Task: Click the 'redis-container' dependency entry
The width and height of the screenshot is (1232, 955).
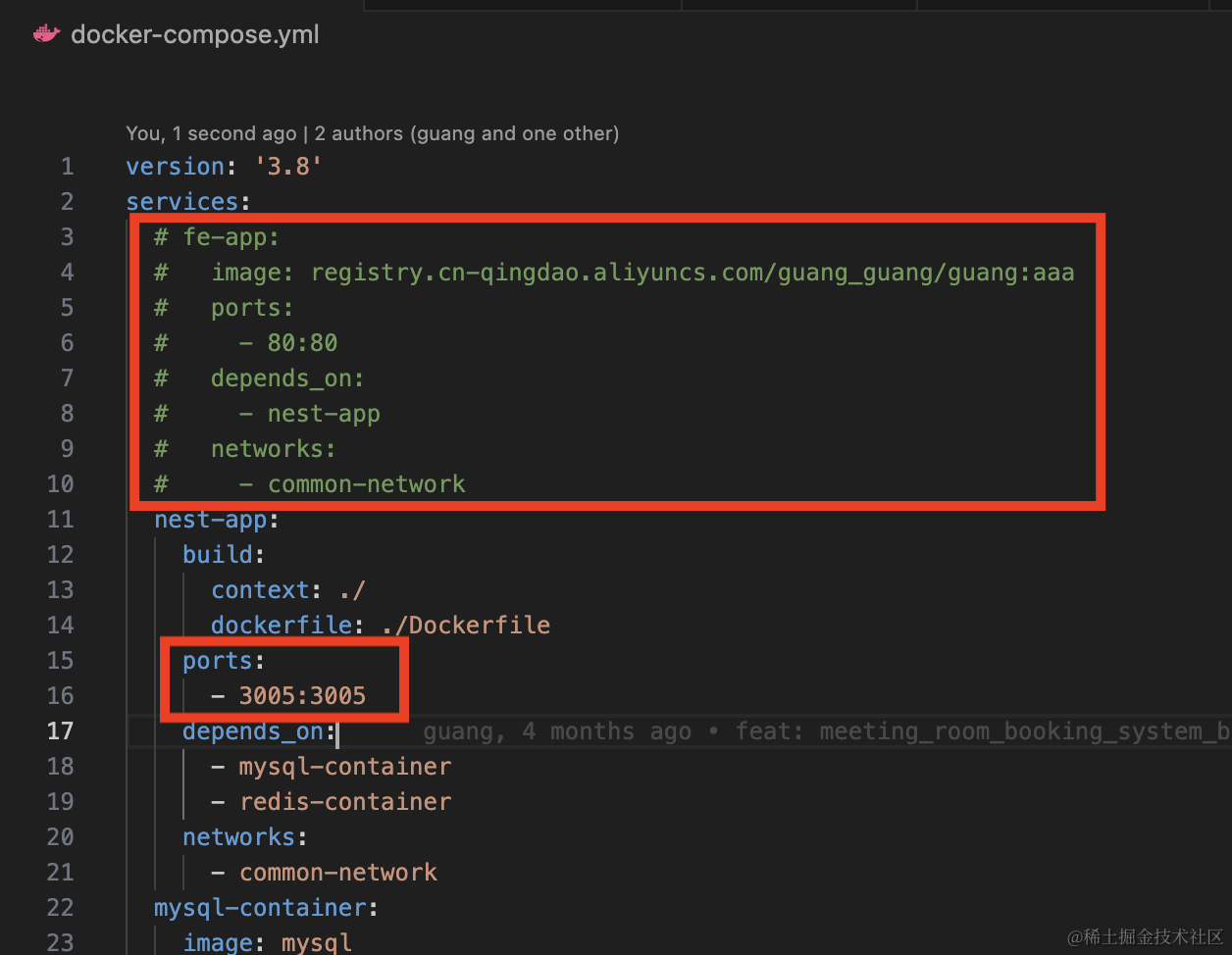Action: click(x=345, y=802)
